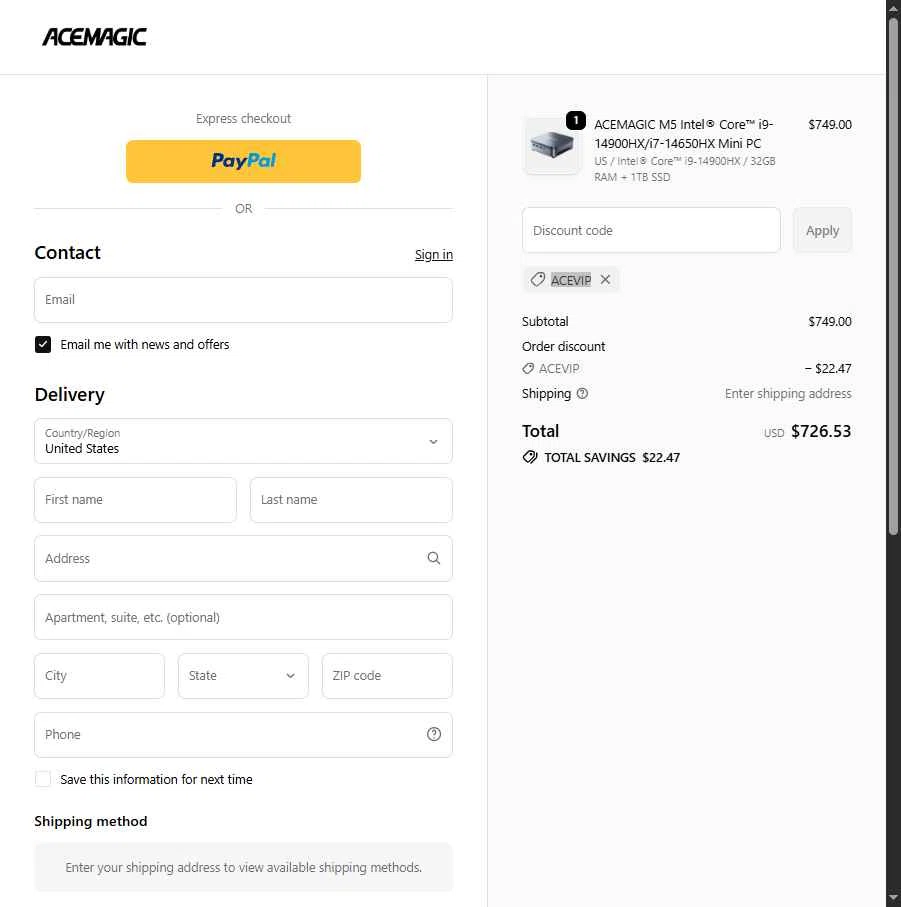Click the ACEVIP tag icon chip

coord(537,280)
